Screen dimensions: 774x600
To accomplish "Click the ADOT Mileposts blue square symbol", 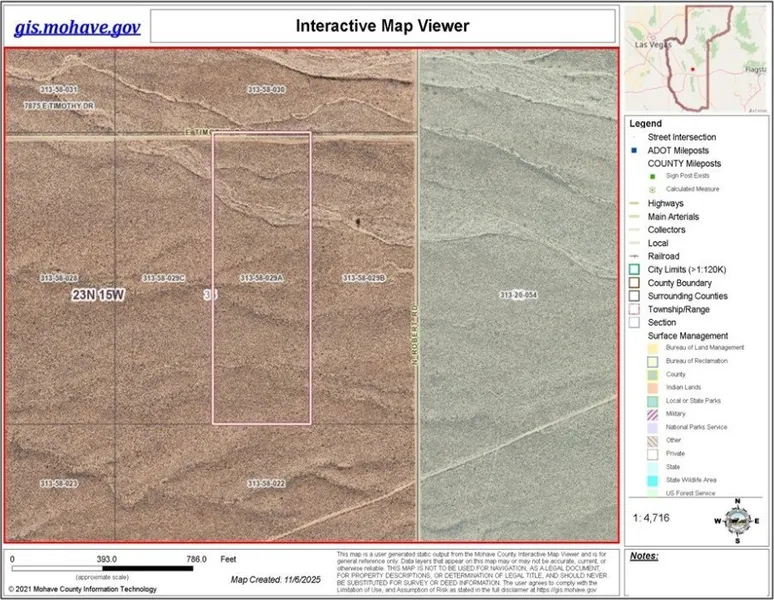I will 633,150.
